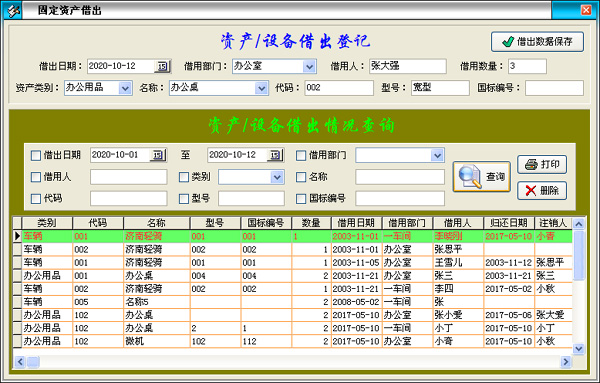Click the 查询 search button

(482, 176)
